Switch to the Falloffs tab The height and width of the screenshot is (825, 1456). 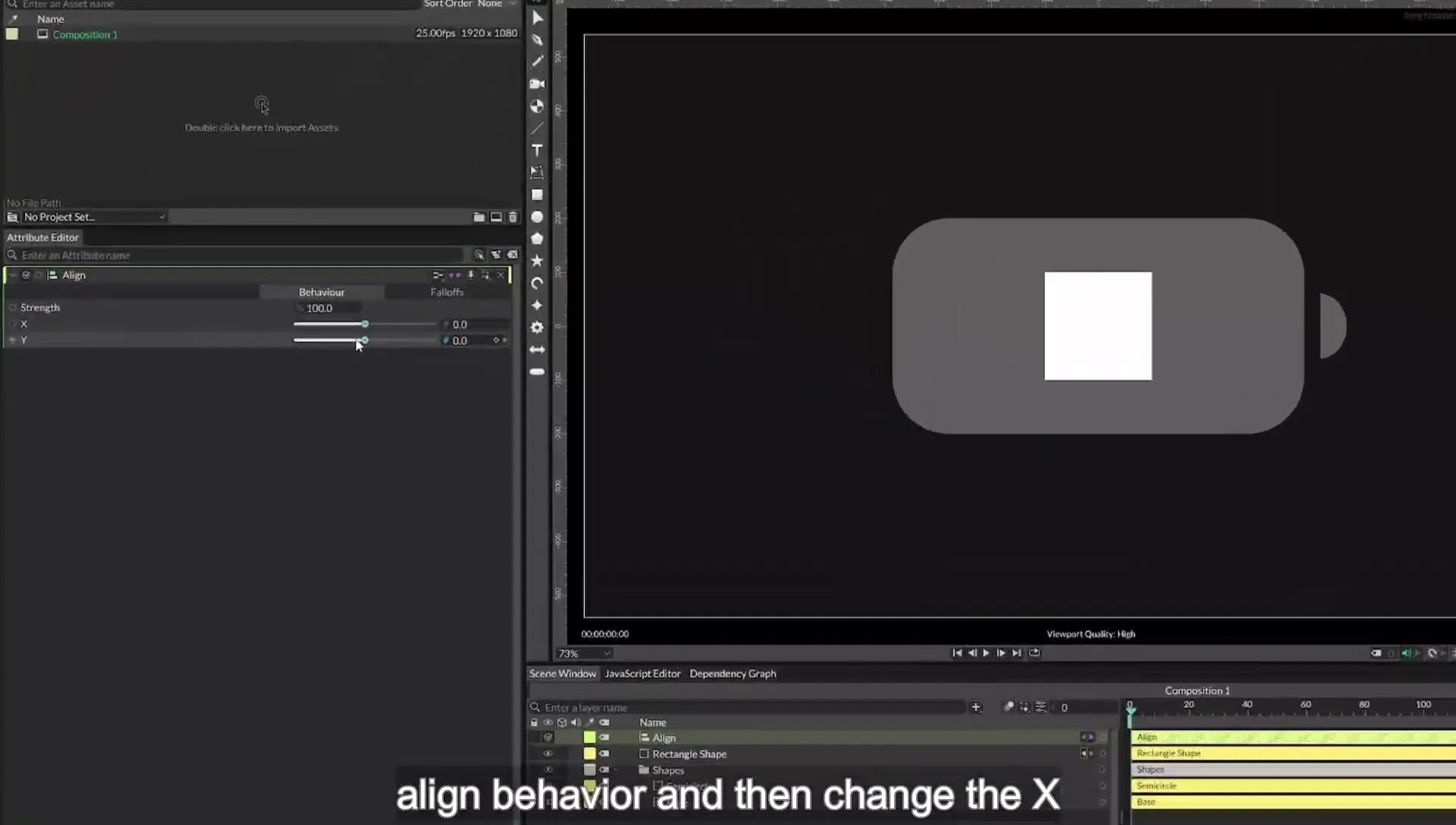[x=447, y=292]
